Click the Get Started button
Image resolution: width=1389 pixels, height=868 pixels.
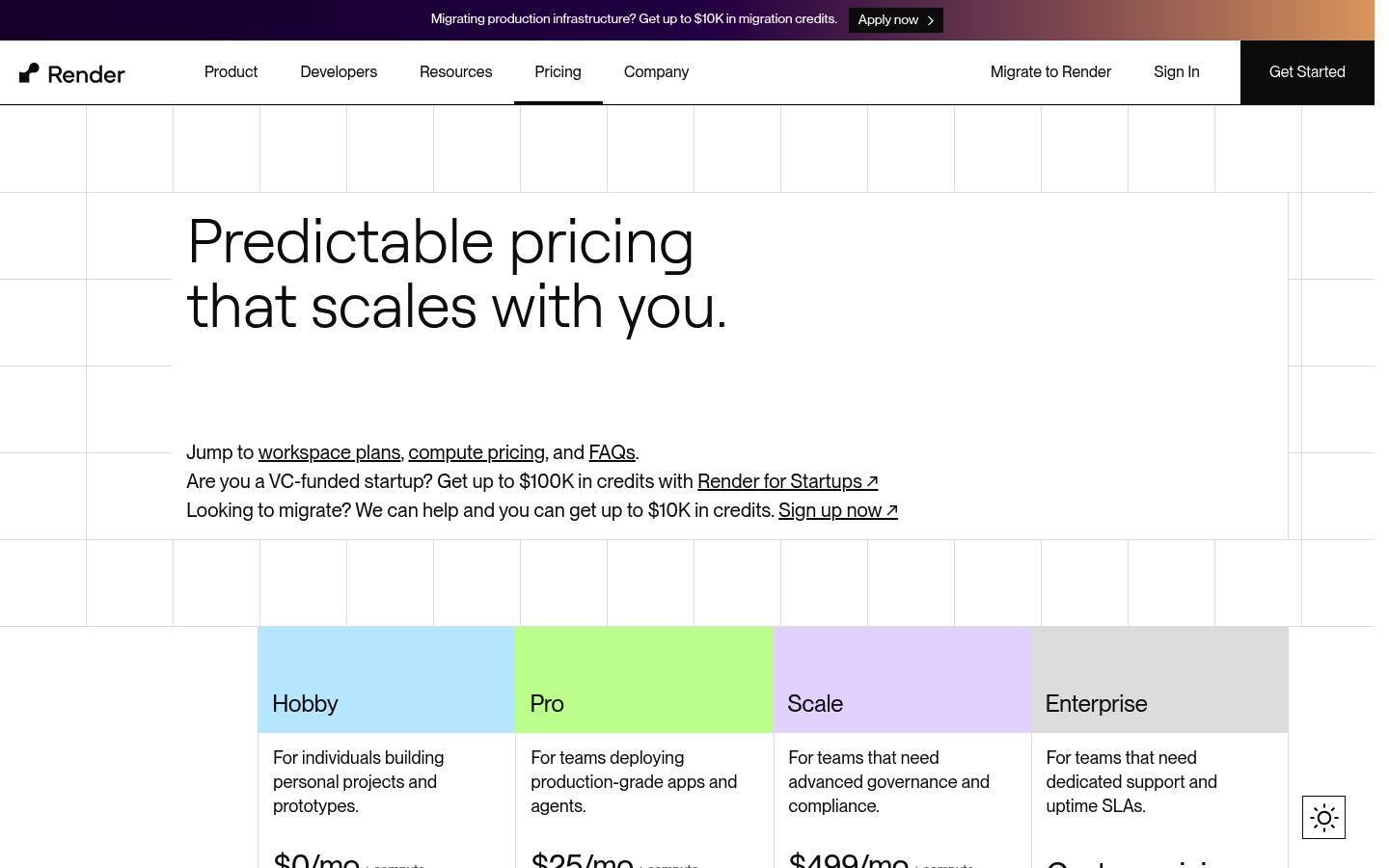tap(1307, 72)
